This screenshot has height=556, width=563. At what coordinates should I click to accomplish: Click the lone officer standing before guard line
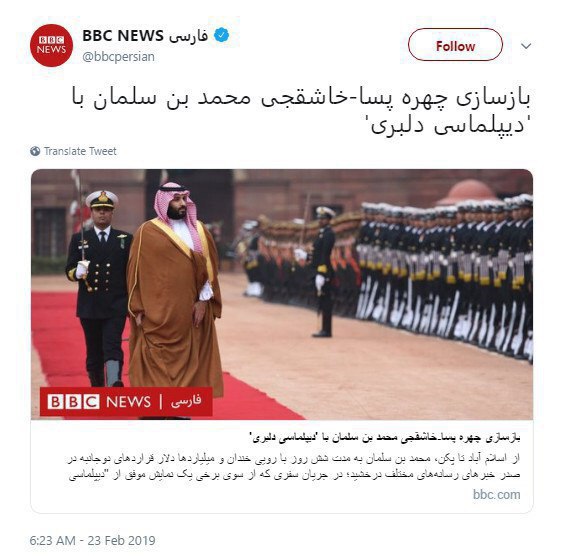(x=324, y=272)
